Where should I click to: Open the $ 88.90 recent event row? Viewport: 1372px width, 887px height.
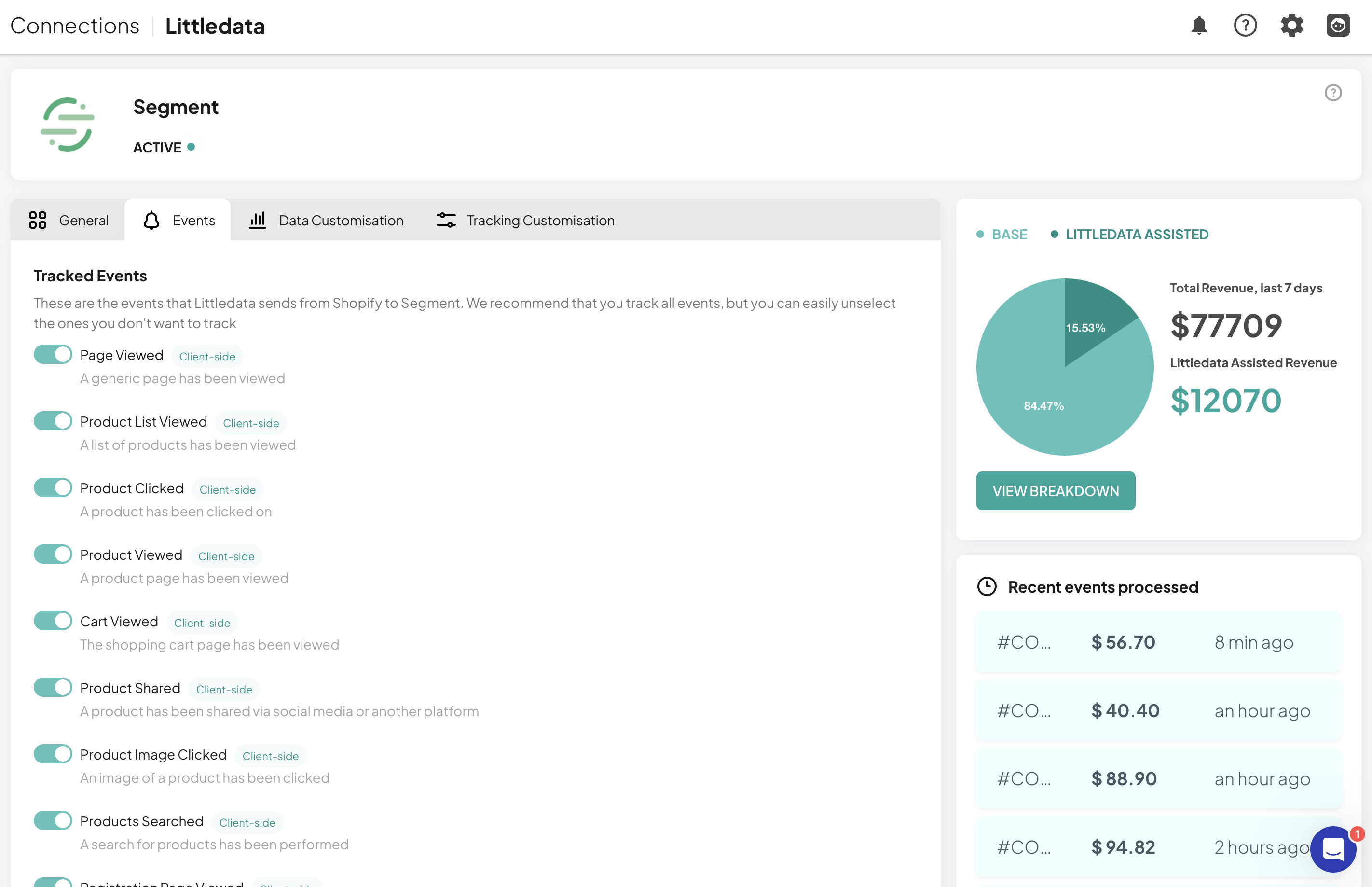click(1158, 779)
